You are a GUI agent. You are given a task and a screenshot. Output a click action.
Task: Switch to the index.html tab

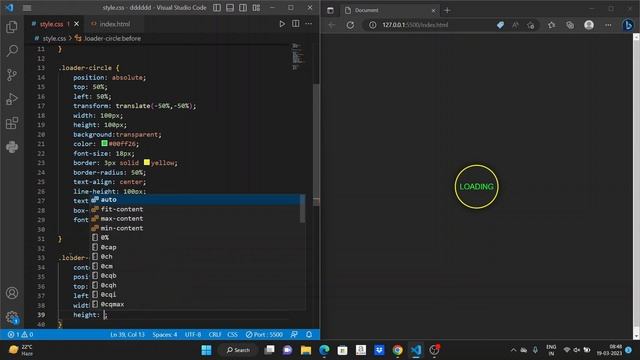(x=115, y=24)
